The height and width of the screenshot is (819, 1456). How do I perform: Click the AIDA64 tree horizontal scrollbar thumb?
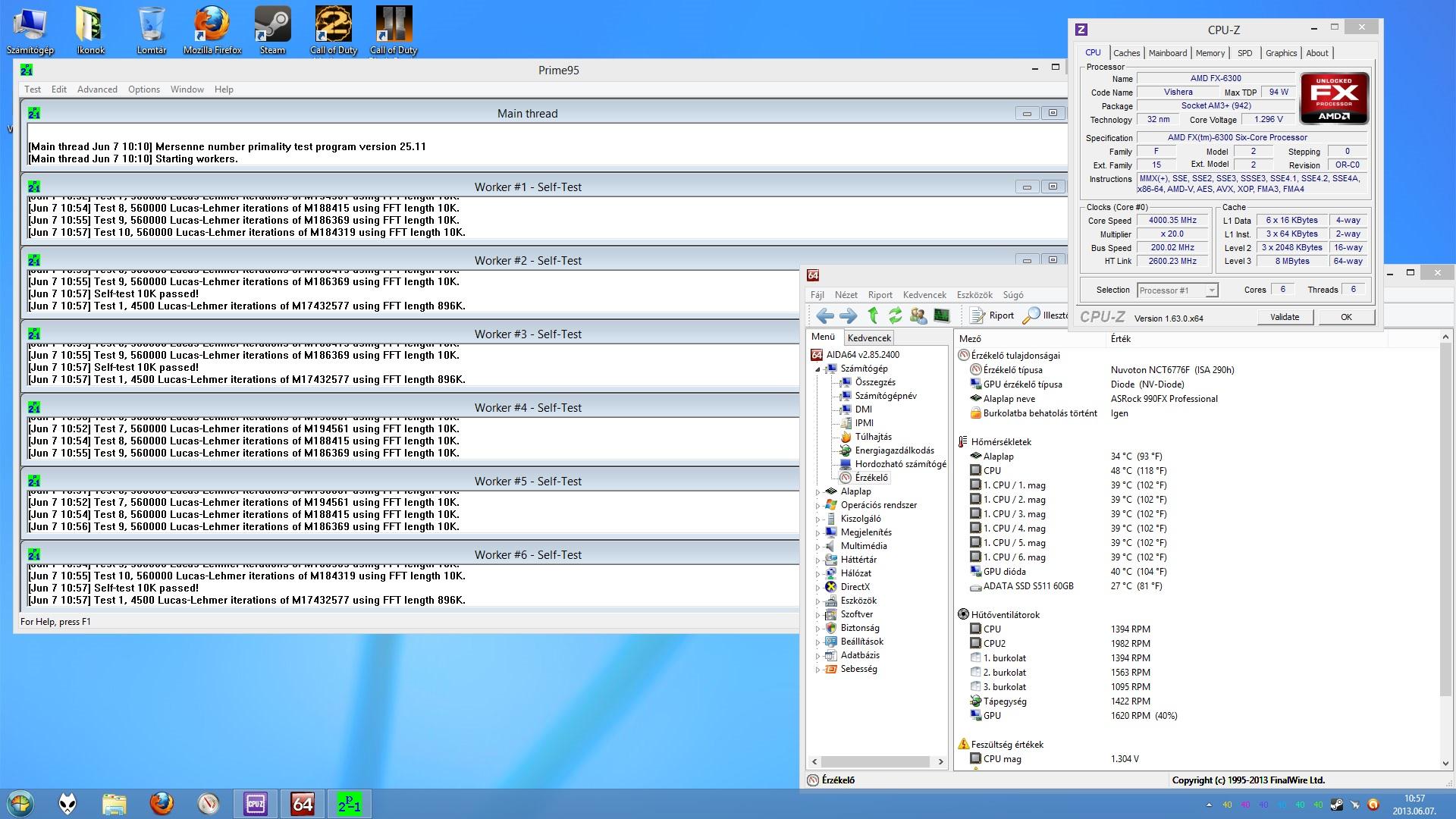[875, 761]
